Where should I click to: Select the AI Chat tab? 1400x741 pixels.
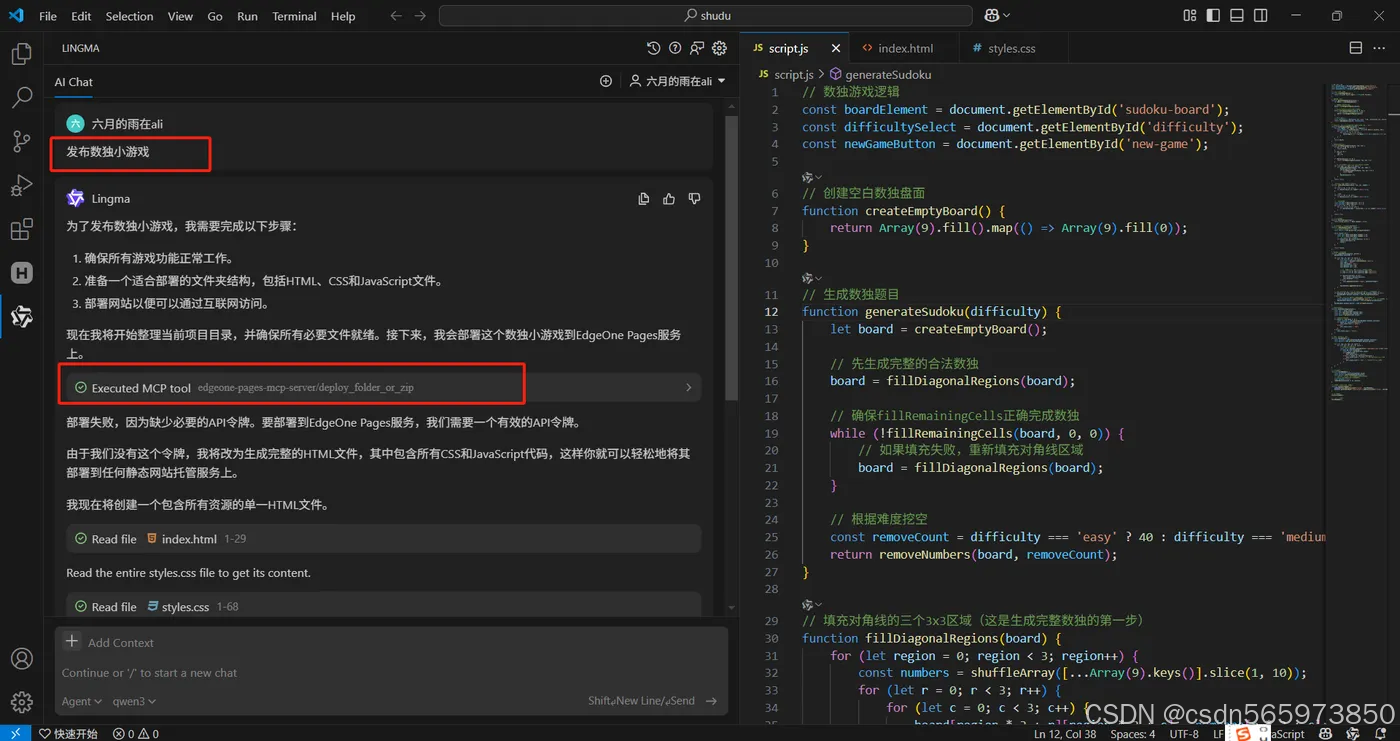click(74, 82)
